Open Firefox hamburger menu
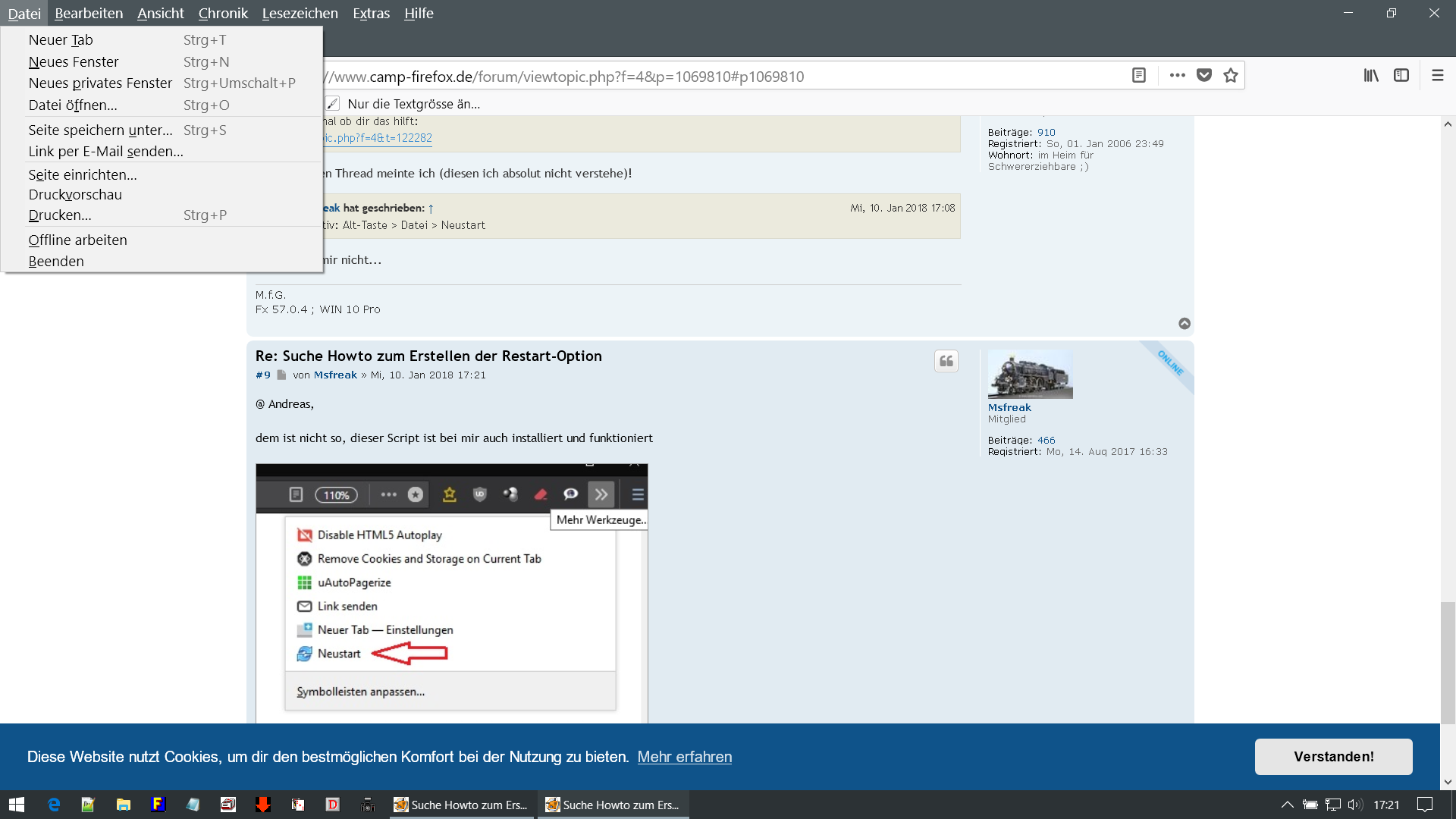The width and height of the screenshot is (1456, 819). click(x=1437, y=75)
